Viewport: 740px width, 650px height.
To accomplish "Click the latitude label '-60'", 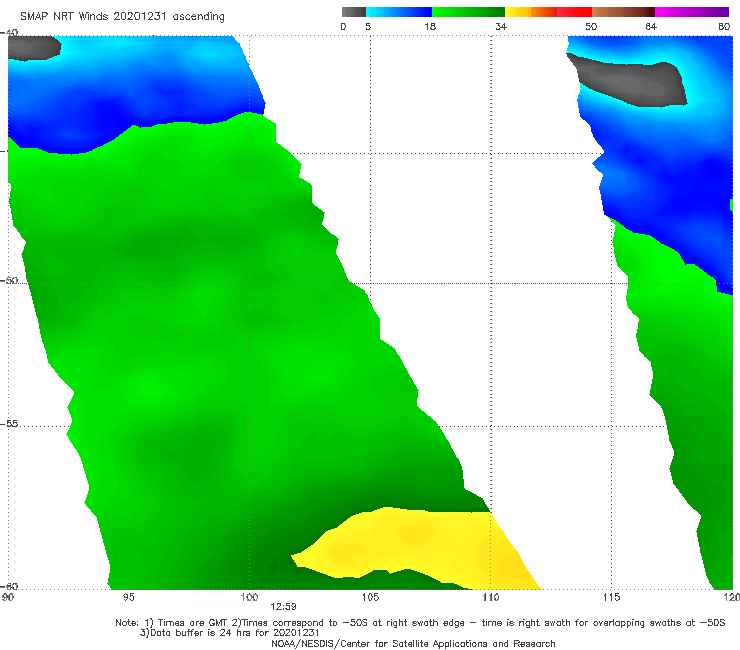I will [9, 586].
